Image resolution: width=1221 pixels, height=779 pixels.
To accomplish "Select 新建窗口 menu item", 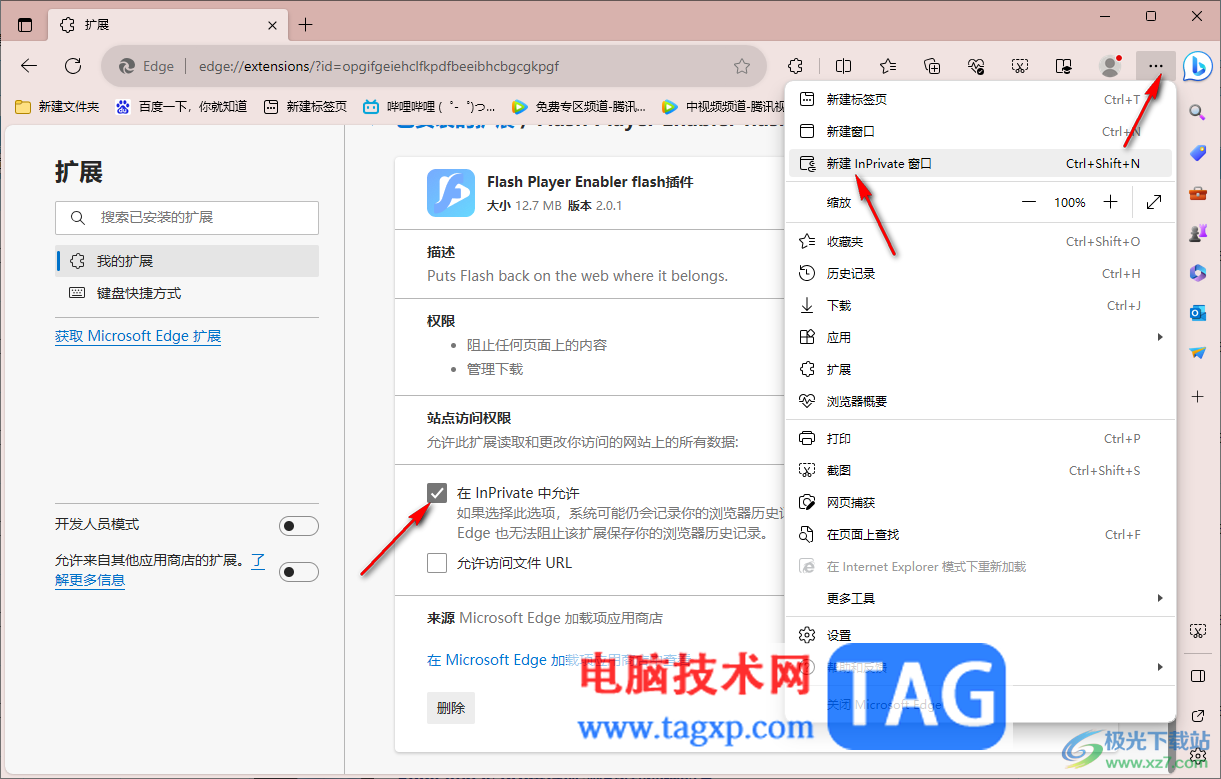I will coord(981,131).
